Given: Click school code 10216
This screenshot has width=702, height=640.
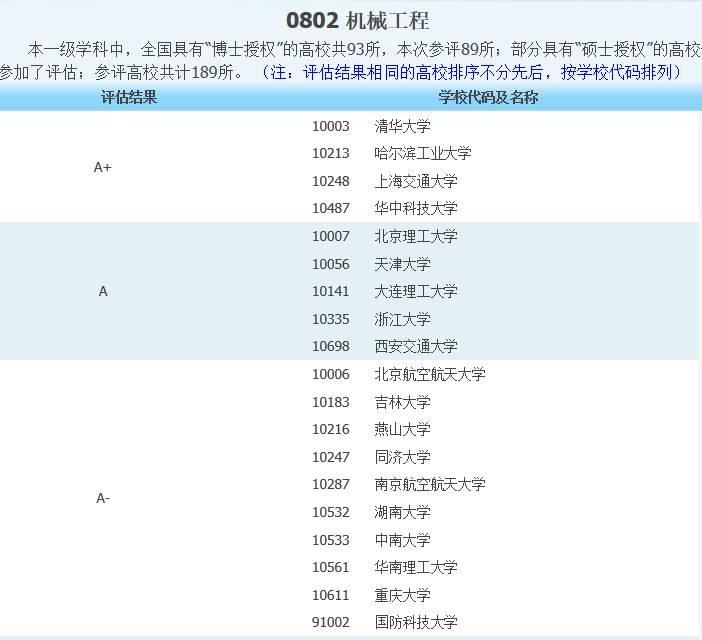Looking at the screenshot, I should (x=330, y=429).
